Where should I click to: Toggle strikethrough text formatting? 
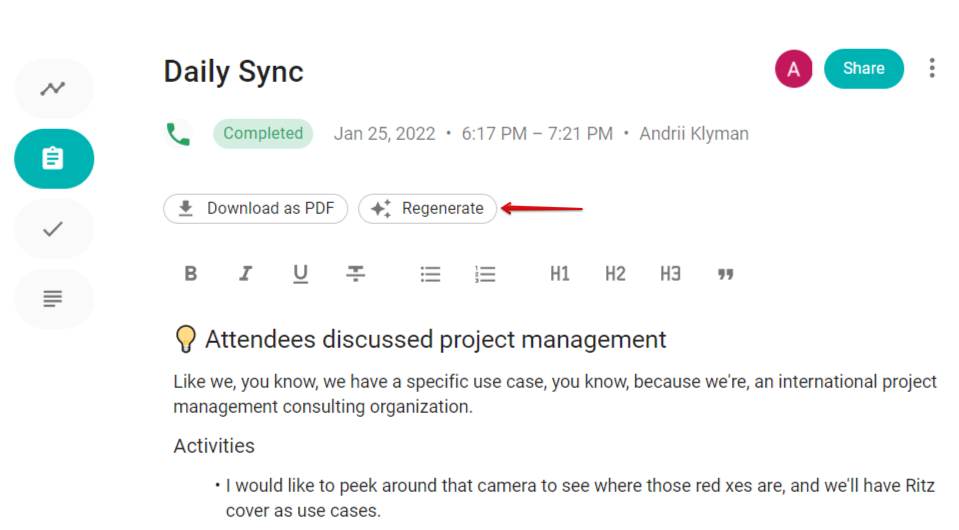355,274
